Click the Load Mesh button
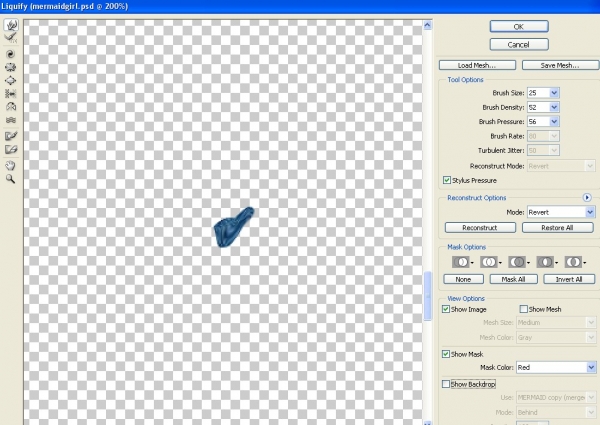Screen dimensions: 600x425 477,65
